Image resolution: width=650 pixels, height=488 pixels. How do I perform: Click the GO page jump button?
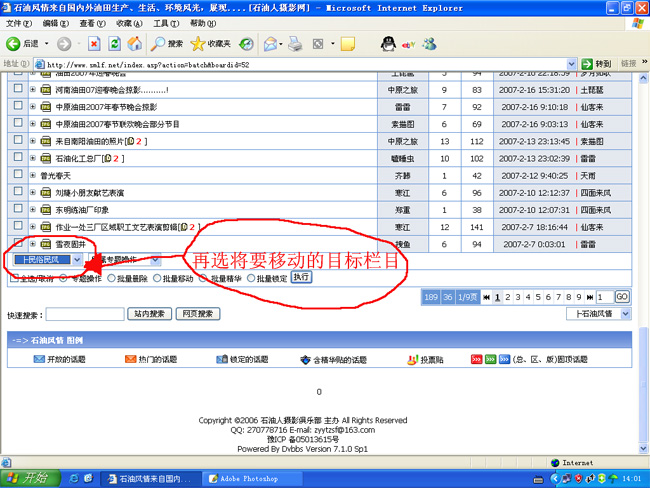point(622,297)
